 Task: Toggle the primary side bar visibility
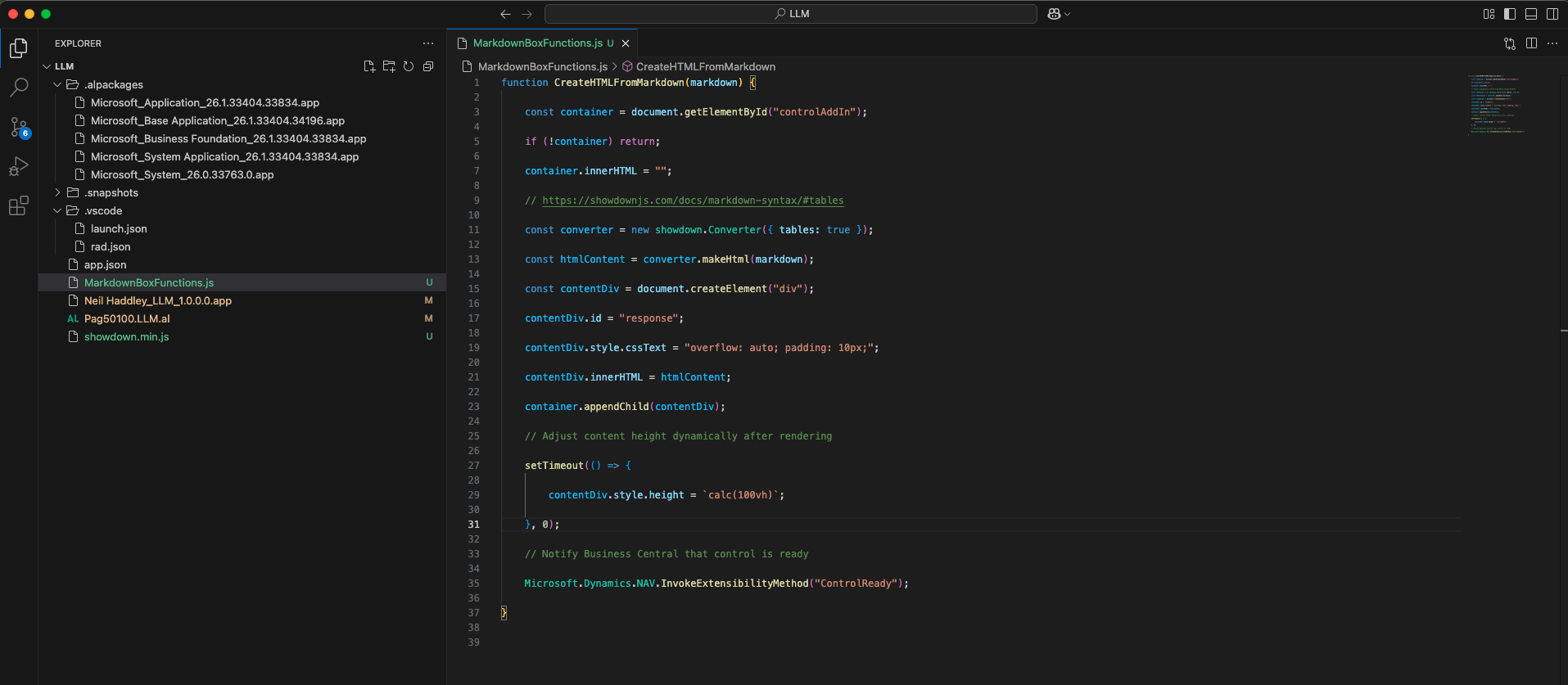pos(1510,14)
